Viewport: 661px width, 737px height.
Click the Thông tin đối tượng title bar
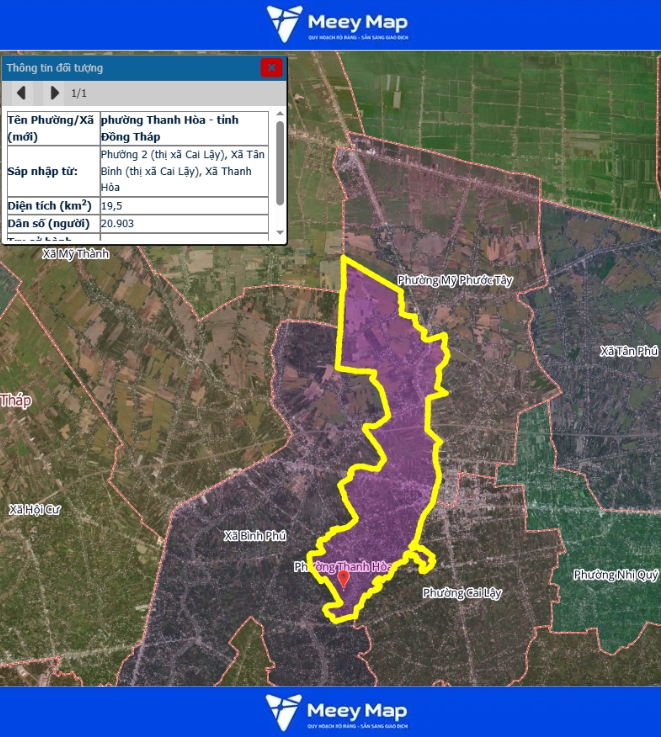point(130,68)
